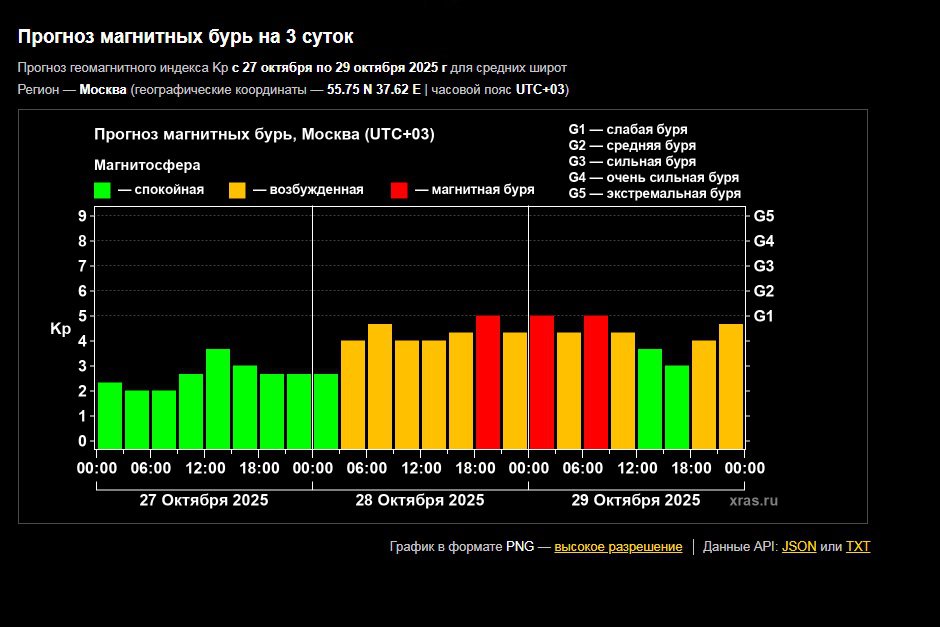The height and width of the screenshot is (627, 940).
Task: Select the only green bar on 28 October
Action: tap(326, 411)
